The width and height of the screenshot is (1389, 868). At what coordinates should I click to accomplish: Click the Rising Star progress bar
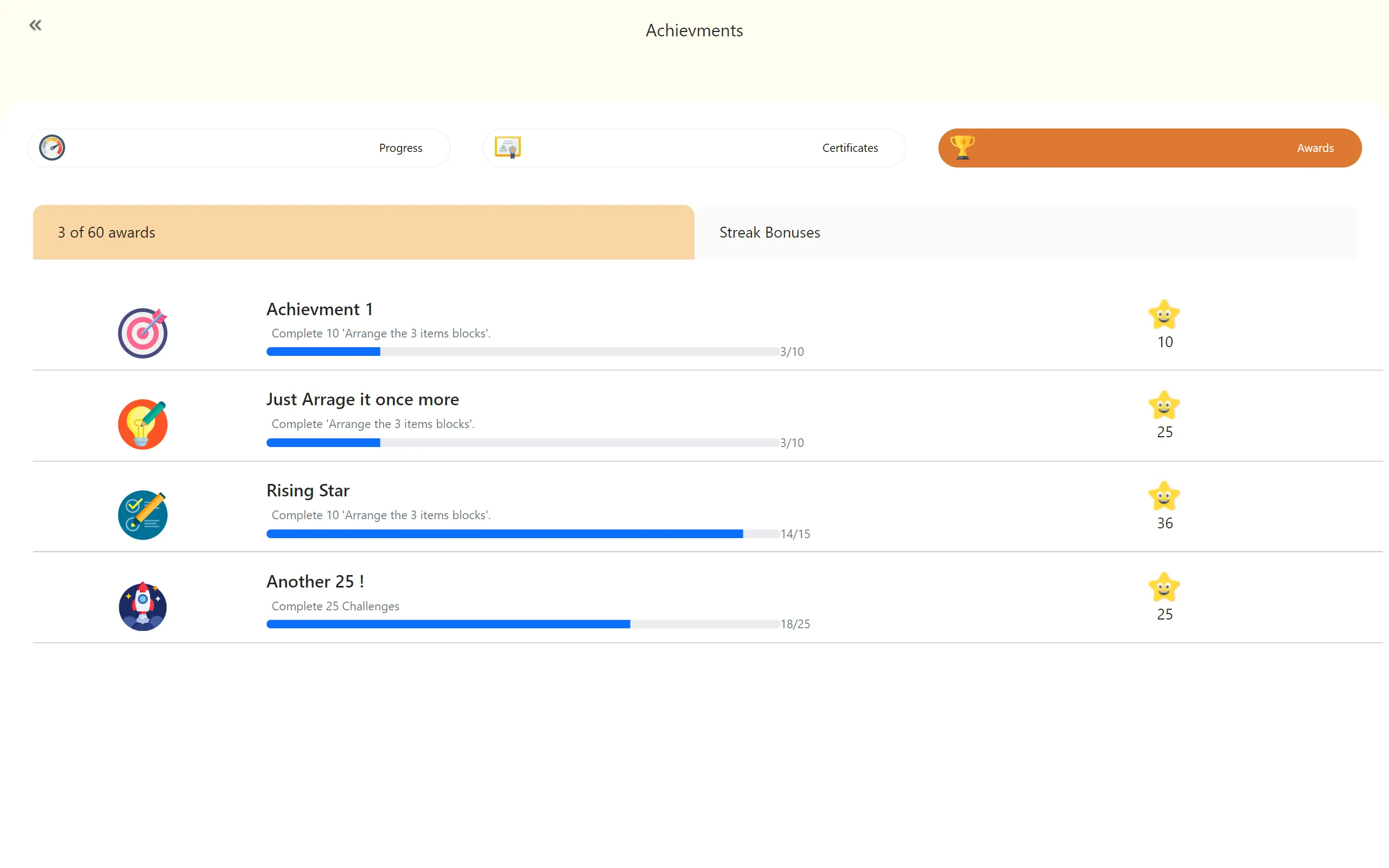[x=523, y=534]
